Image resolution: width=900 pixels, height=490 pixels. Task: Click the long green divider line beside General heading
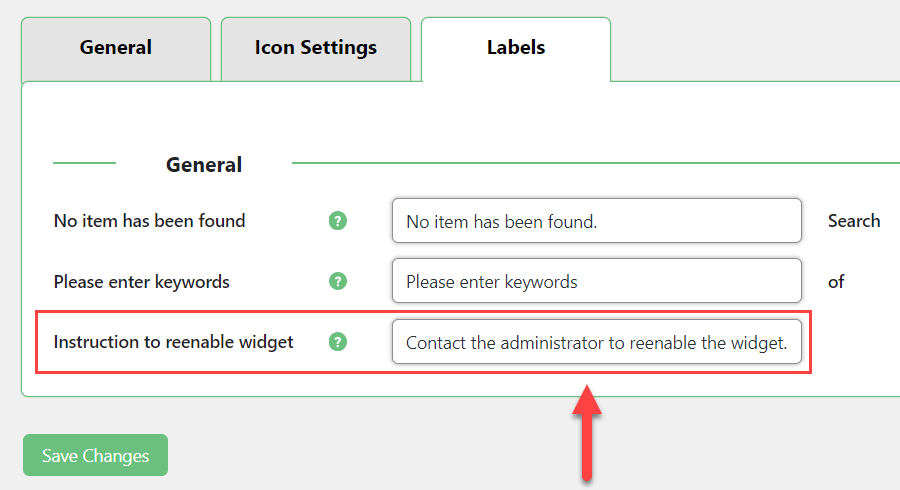(x=596, y=163)
